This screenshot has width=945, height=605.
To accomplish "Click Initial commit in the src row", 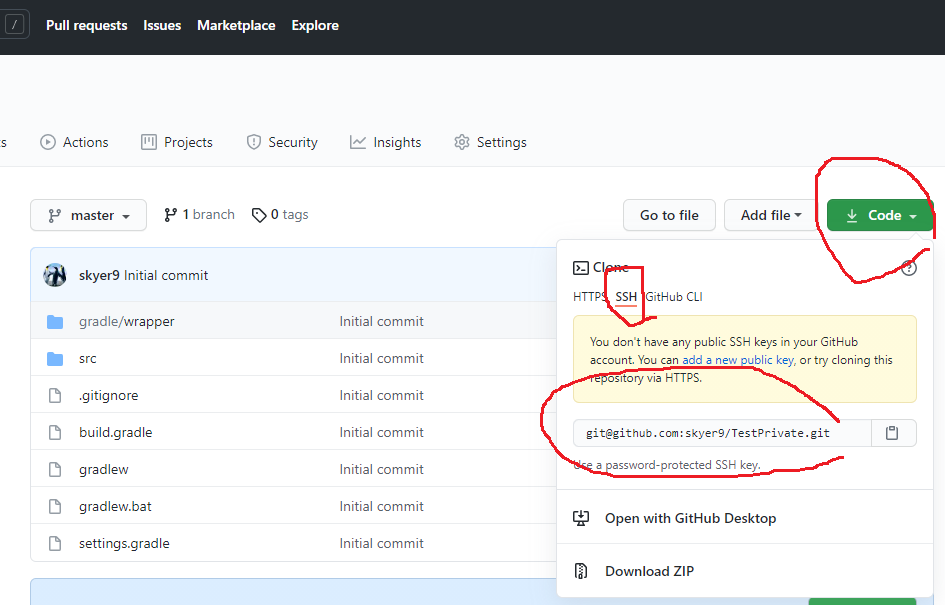I will (381, 359).
